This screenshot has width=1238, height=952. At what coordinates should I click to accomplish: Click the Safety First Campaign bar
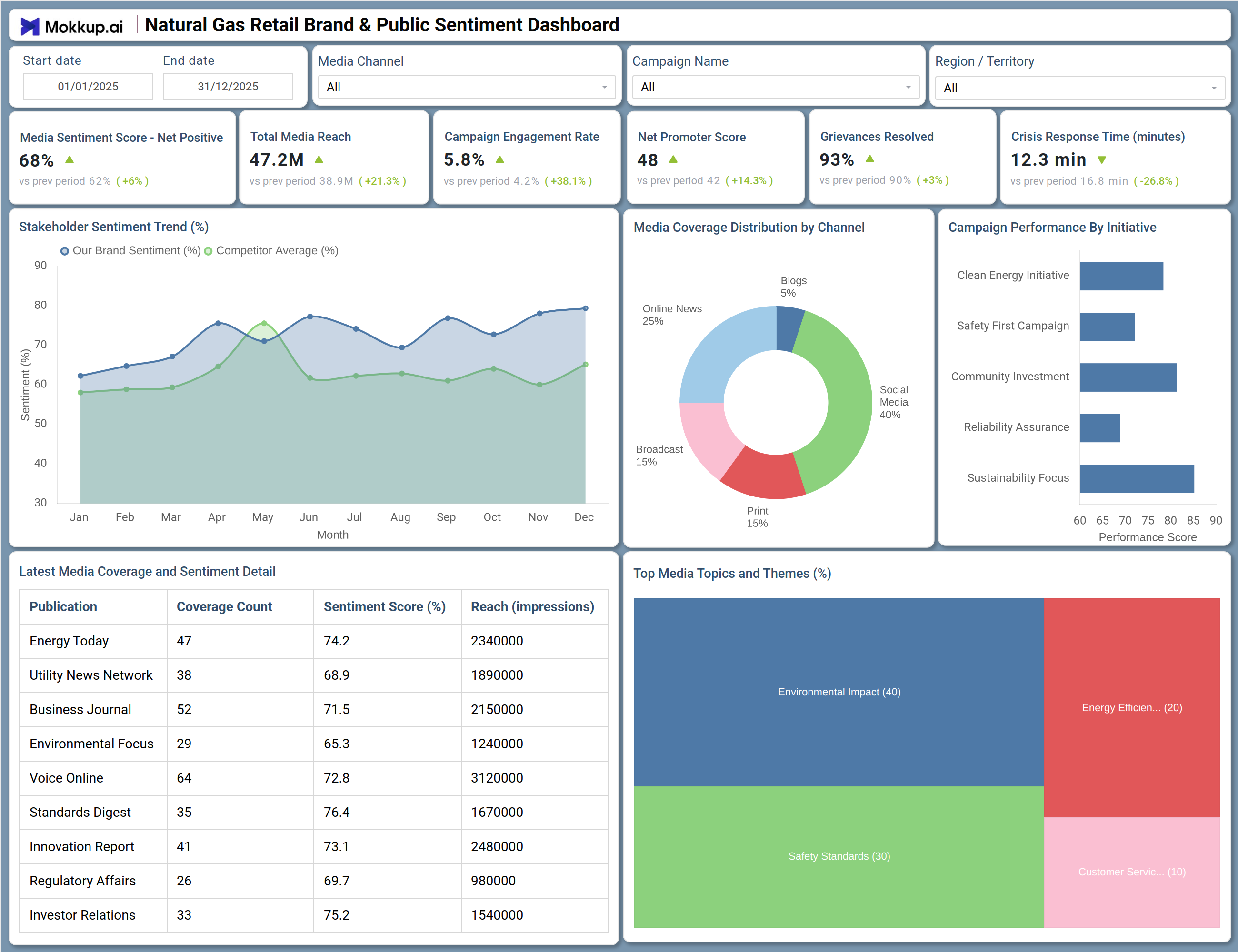pos(1107,327)
